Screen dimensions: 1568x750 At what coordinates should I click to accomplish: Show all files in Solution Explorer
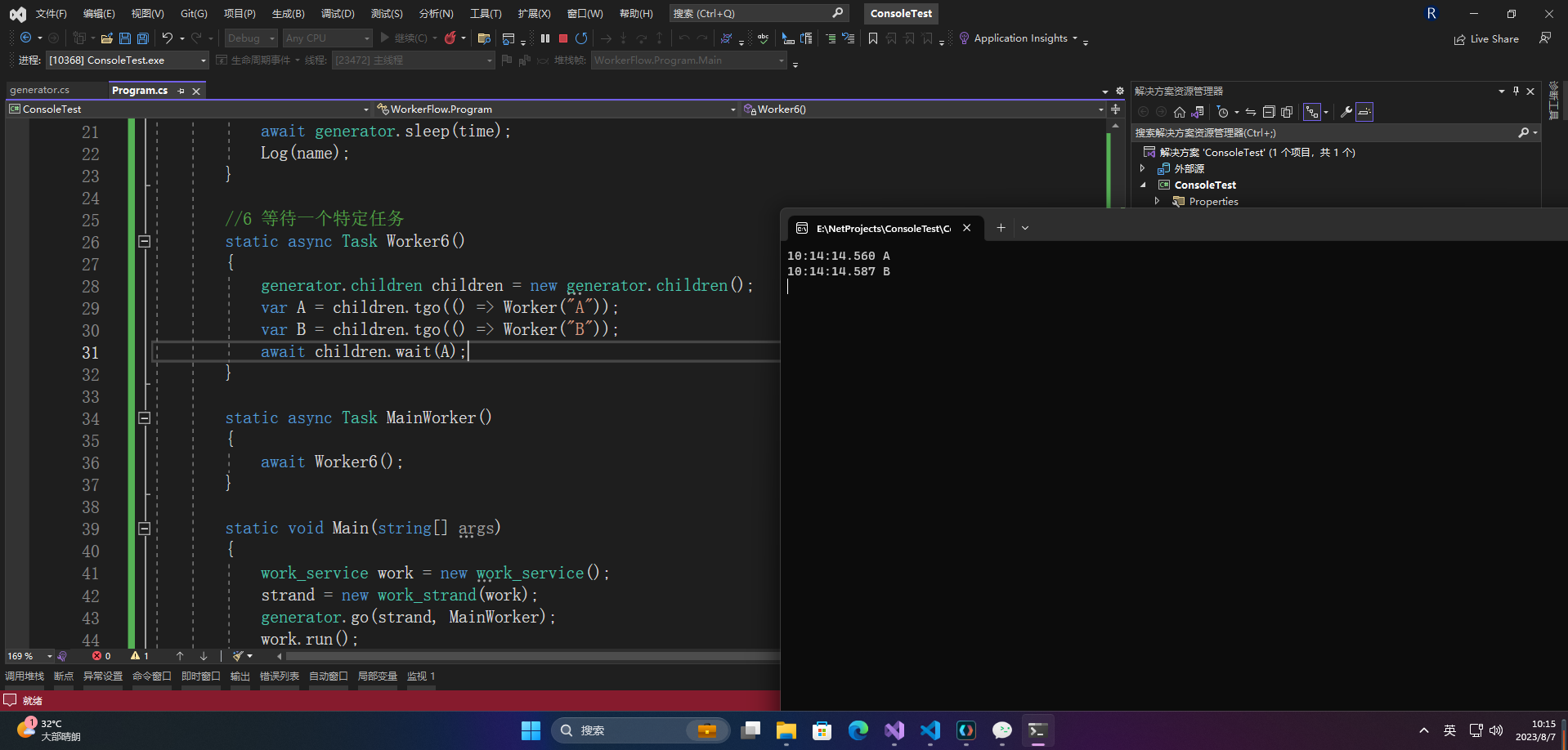click(x=1287, y=112)
